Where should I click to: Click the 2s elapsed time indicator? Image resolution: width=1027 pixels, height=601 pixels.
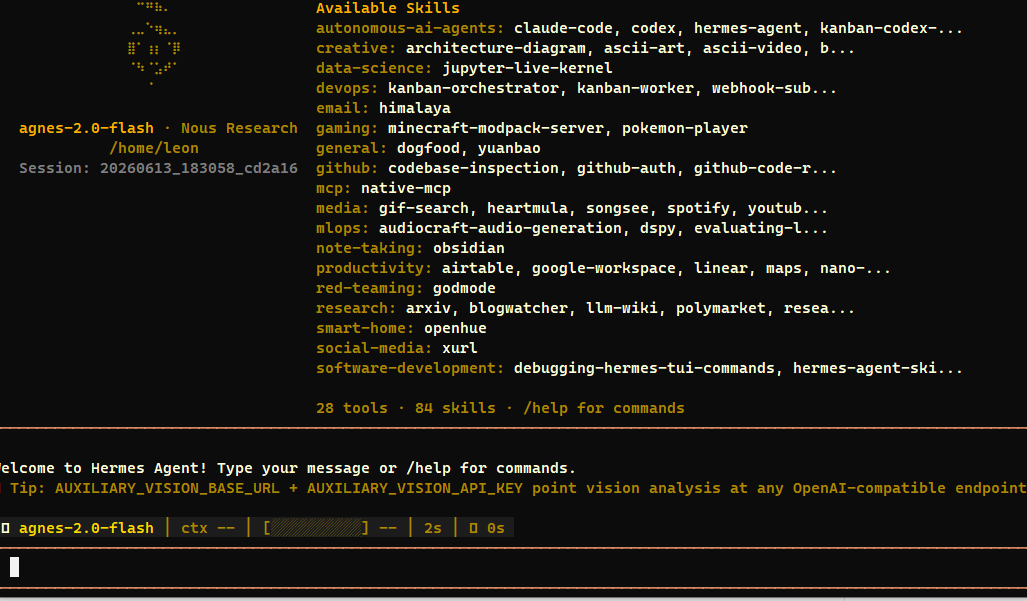[433, 528]
